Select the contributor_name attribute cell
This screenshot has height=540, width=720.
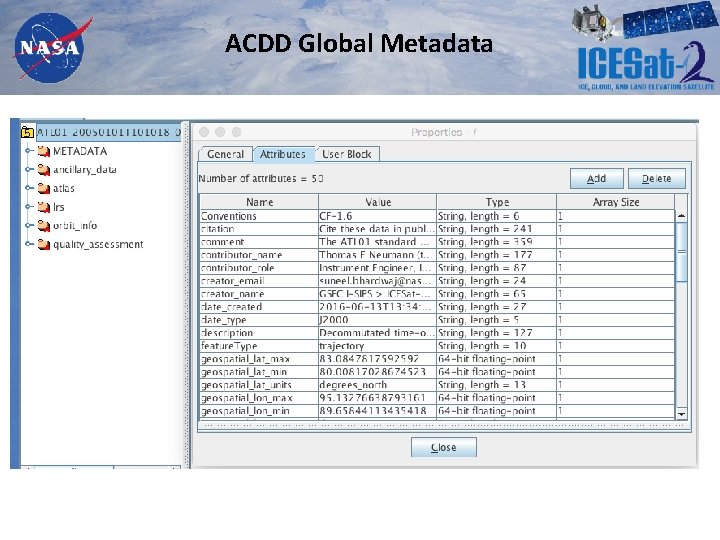pyautogui.click(x=259, y=255)
